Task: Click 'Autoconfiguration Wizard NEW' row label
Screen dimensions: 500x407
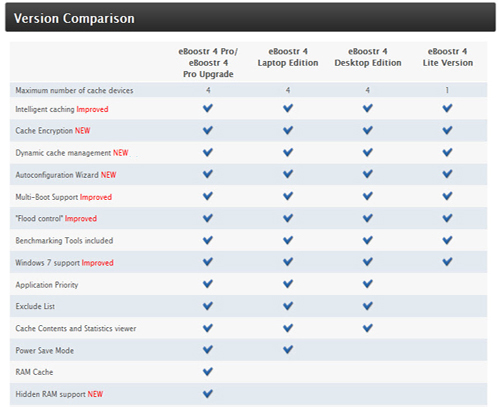Action: [66, 175]
